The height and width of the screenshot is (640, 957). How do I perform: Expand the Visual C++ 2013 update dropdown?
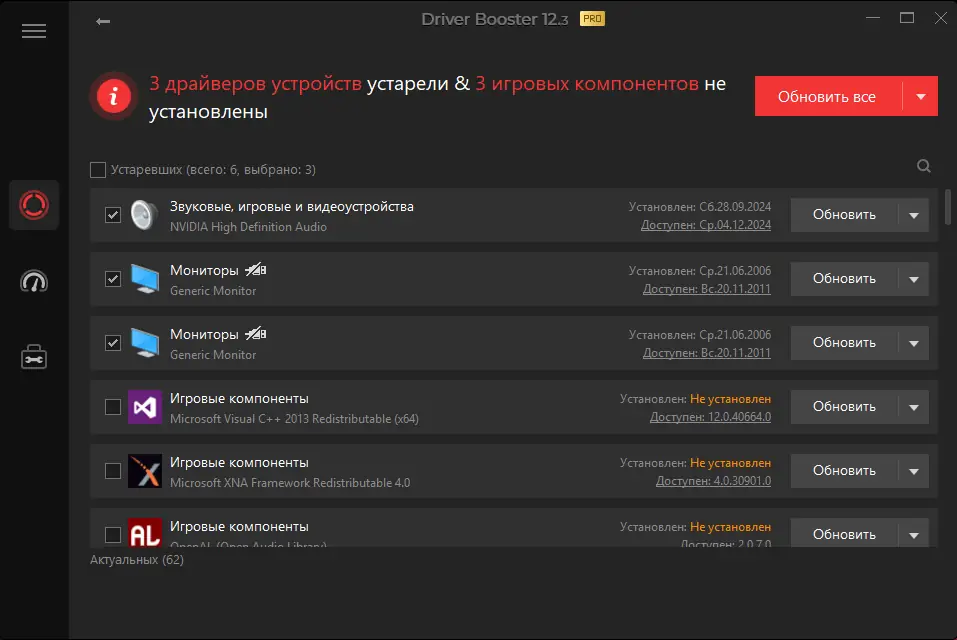click(914, 407)
